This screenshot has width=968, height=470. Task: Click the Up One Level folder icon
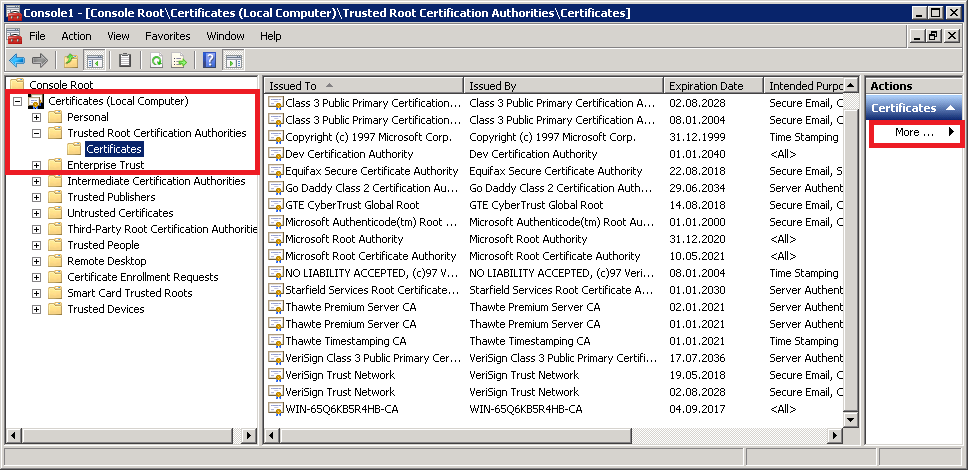pos(71,61)
